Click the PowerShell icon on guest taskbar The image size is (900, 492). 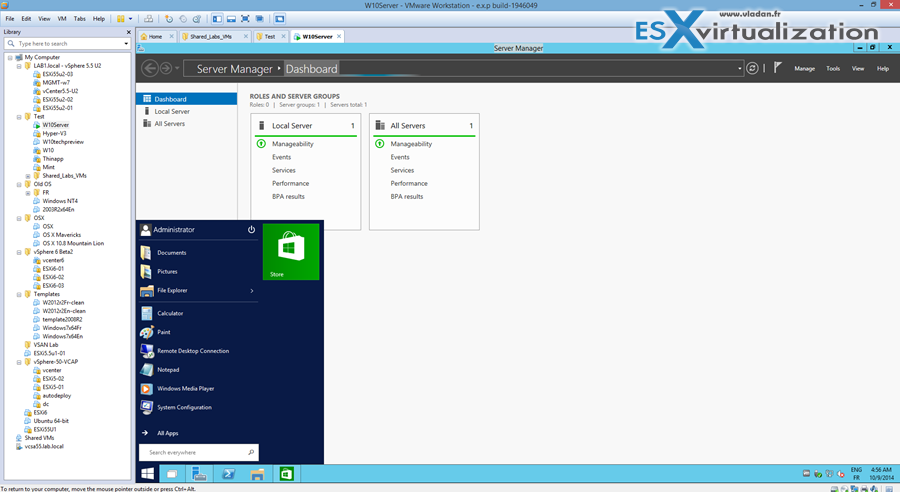pyautogui.click(x=228, y=474)
